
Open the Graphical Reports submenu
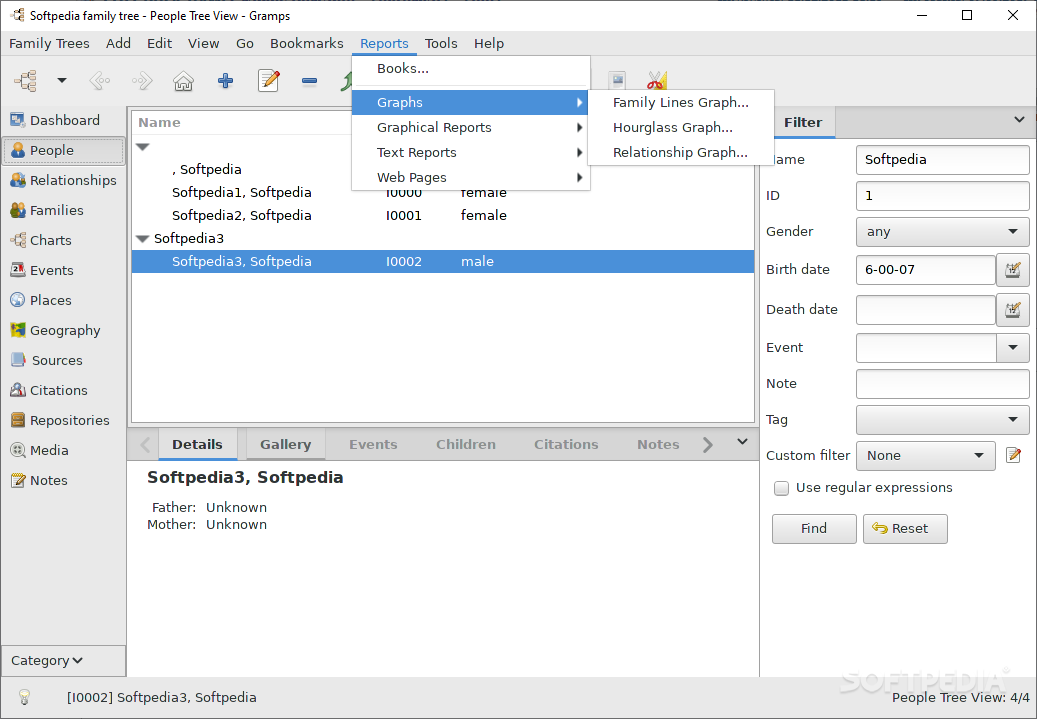pos(471,128)
